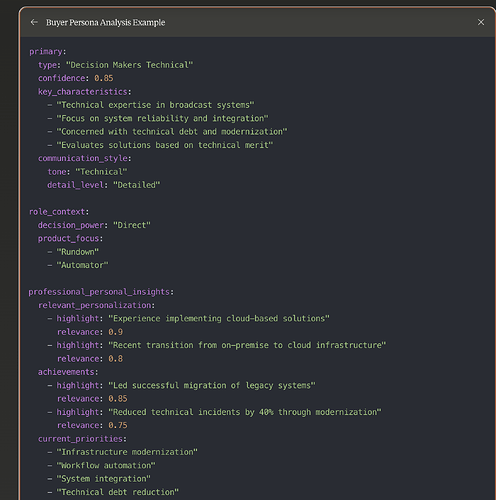Select the 'Rundown' list item
This screenshot has height=500, width=496.
coord(78,251)
